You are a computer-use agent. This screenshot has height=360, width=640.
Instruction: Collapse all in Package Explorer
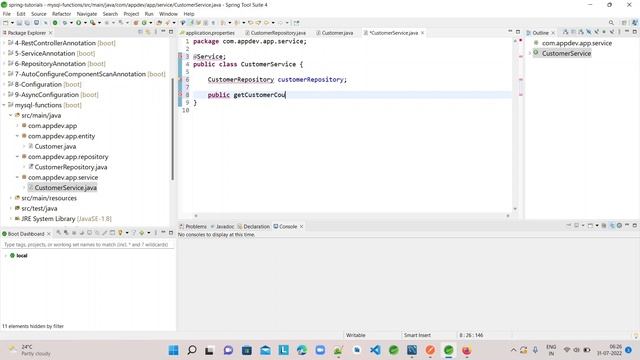coord(140,32)
